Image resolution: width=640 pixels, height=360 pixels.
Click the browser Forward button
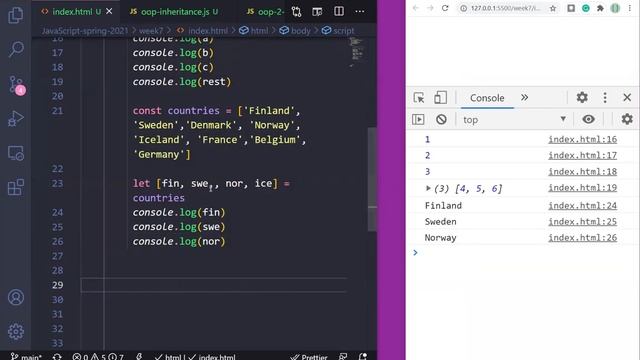pos(430,8)
